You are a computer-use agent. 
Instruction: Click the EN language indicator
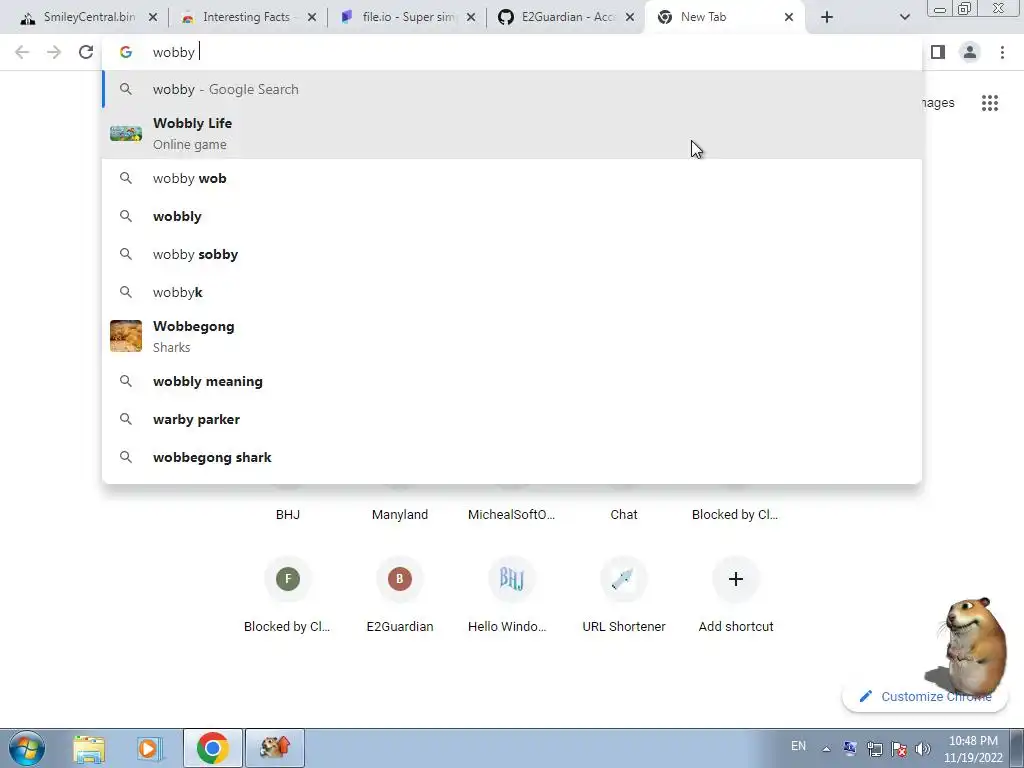point(798,746)
